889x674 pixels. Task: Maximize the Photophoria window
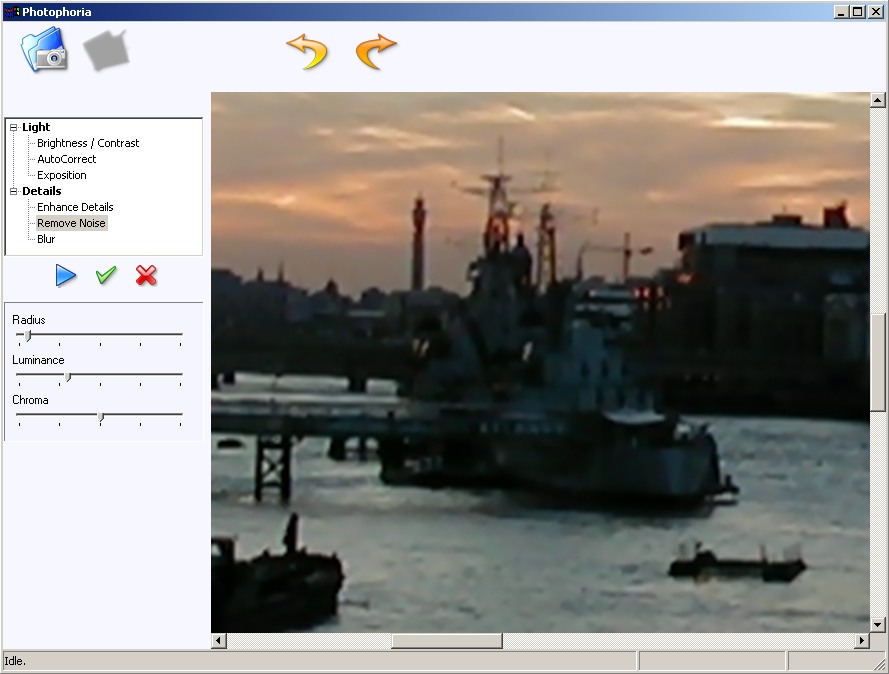click(x=858, y=11)
